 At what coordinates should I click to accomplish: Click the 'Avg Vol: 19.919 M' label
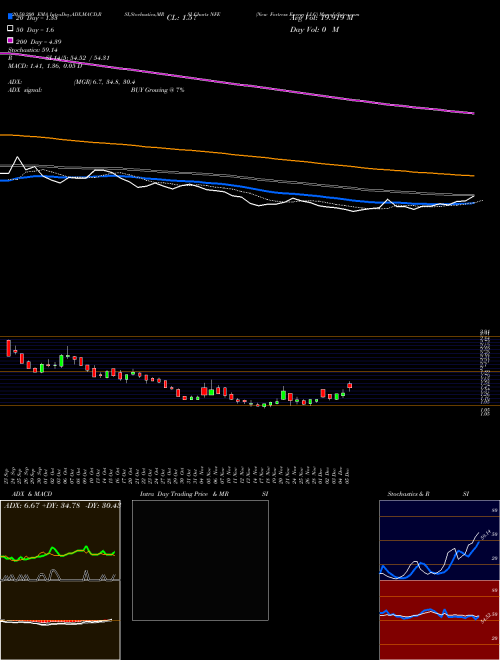321,18
